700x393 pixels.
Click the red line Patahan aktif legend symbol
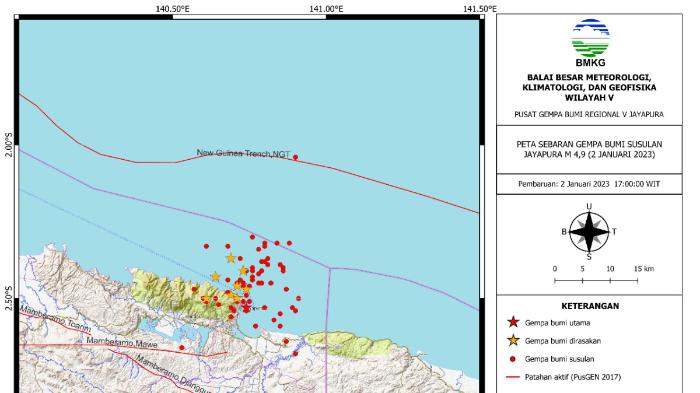click(x=513, y=377)
